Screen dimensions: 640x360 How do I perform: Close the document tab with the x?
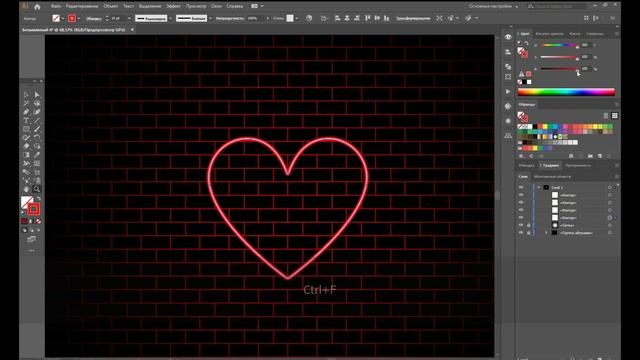coord(132,30)
